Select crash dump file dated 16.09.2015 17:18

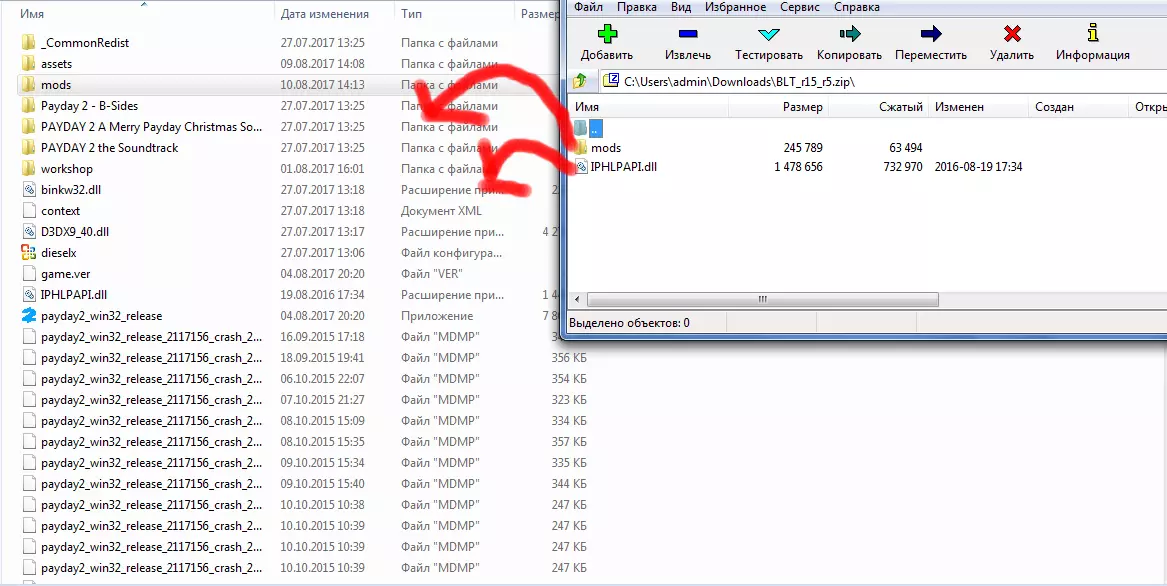(x=151, y=337)
